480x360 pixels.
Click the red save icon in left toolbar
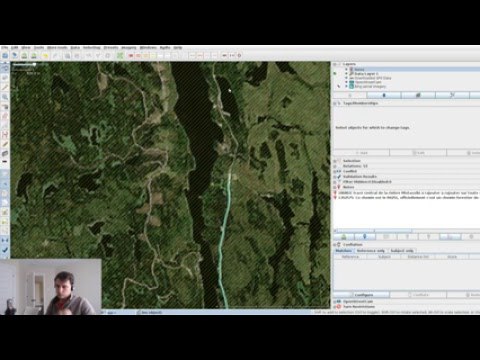click(x=5, y=135)
